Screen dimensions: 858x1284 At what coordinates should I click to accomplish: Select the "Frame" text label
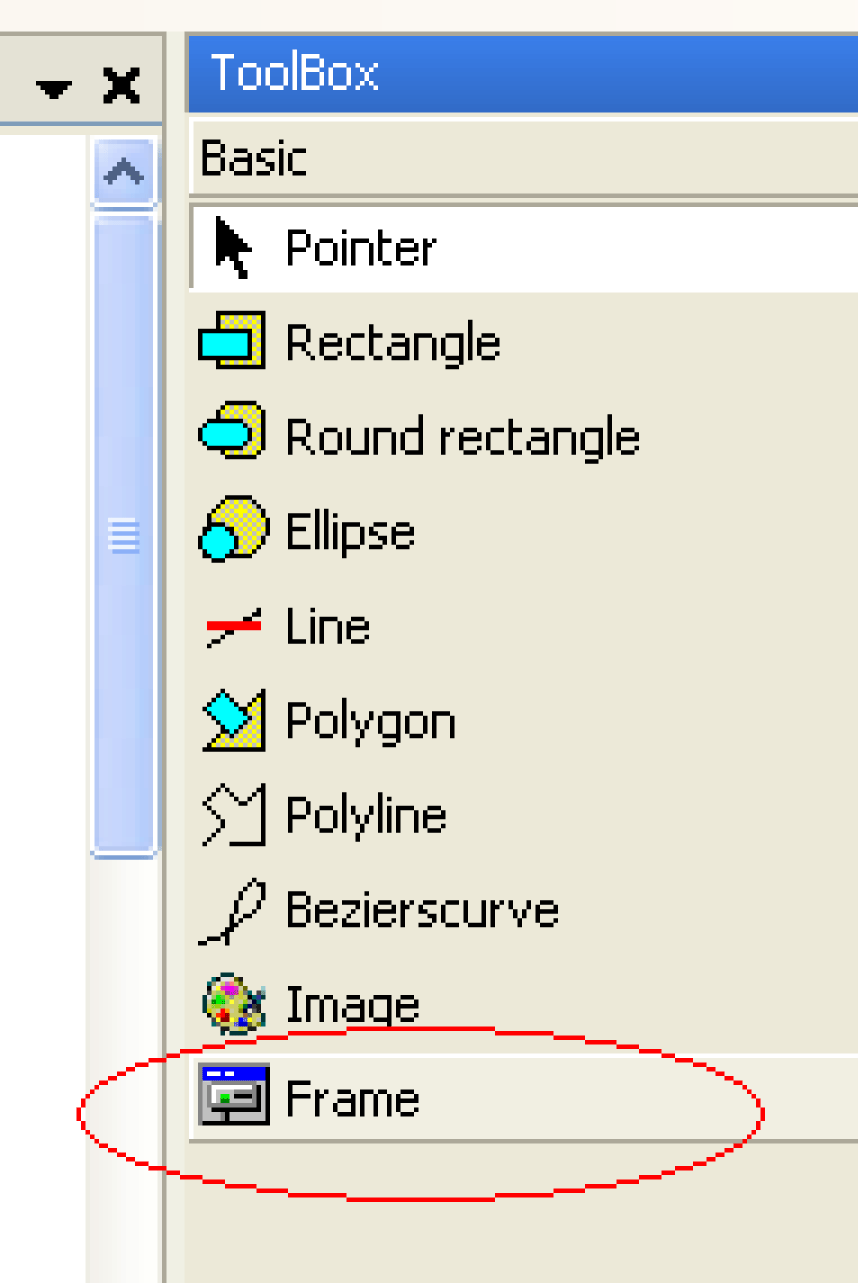coord(352,1098)
